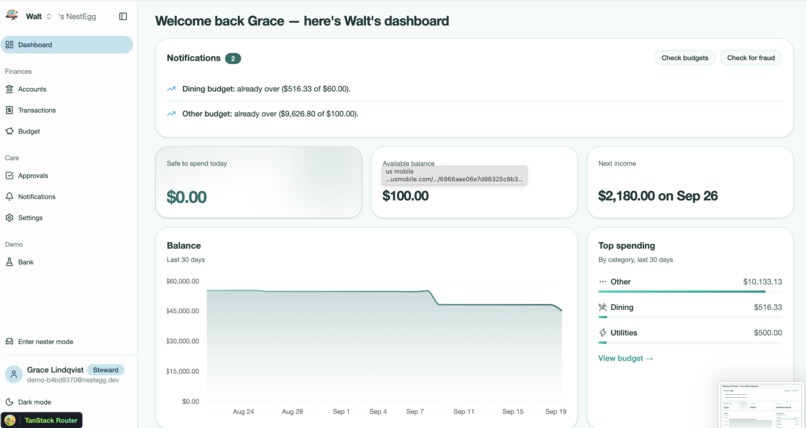
Task: Click the notifications count badge 2
Action: (x=233, y=59)
